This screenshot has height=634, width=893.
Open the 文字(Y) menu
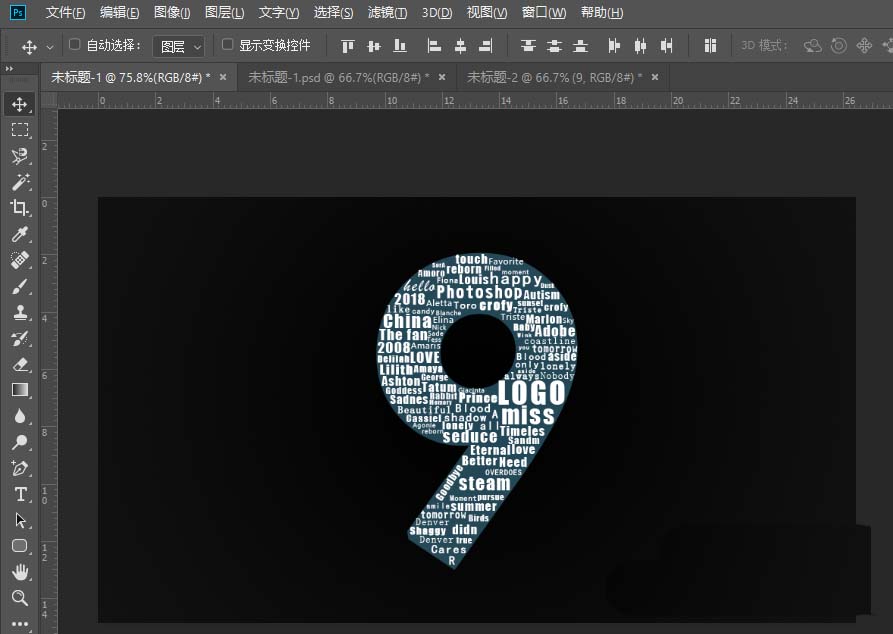click(x=278, y=13)
